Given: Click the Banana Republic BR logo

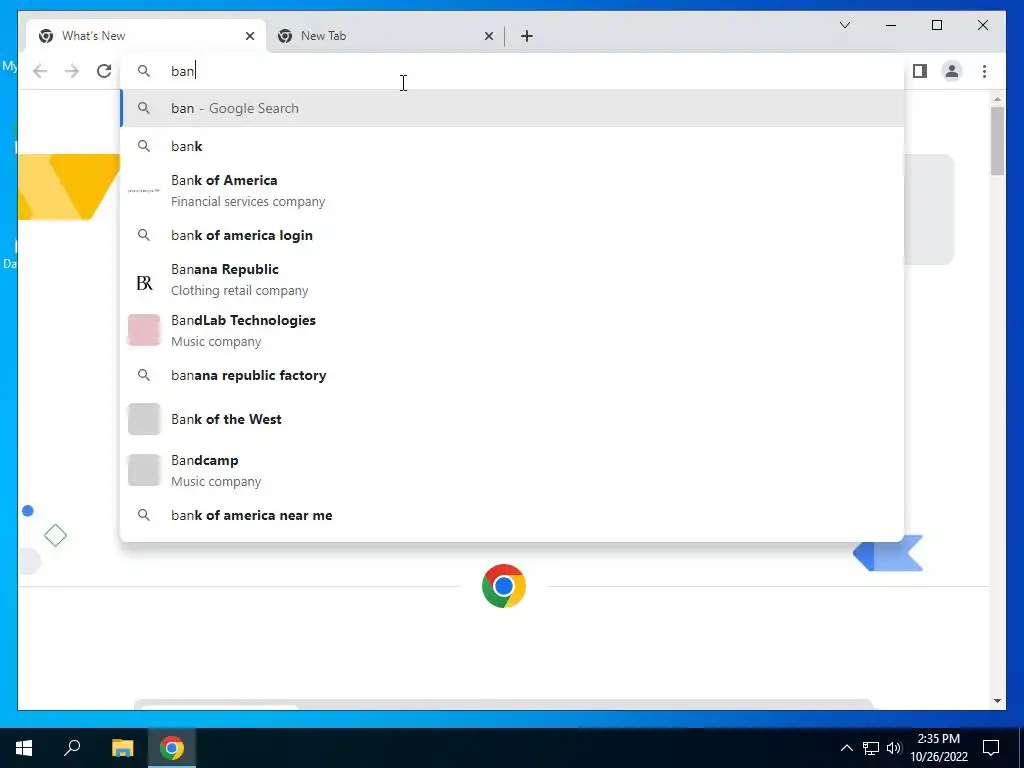Looking at the screenshot, I should (144, 283).
